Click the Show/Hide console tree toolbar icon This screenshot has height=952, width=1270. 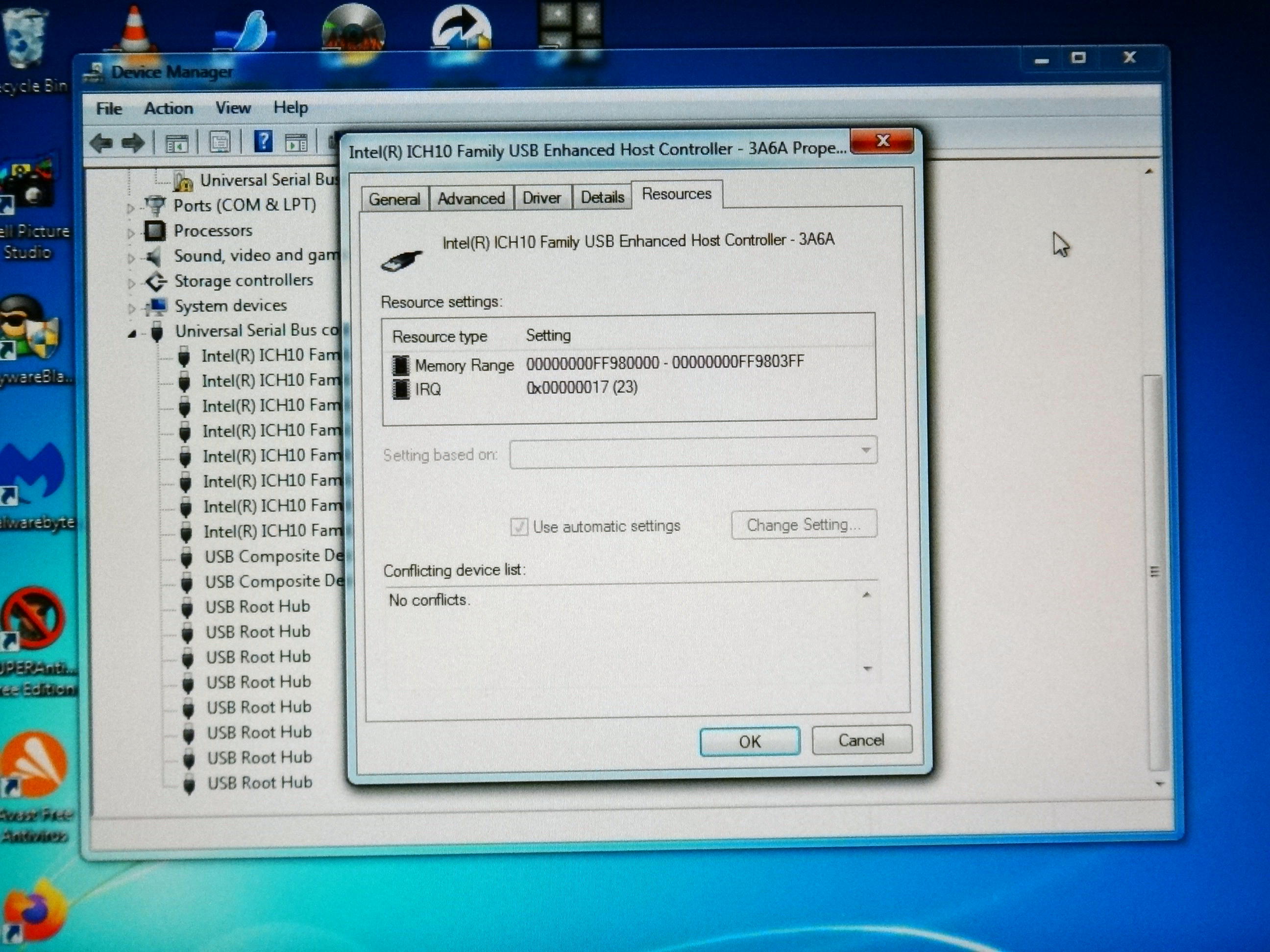177,143
